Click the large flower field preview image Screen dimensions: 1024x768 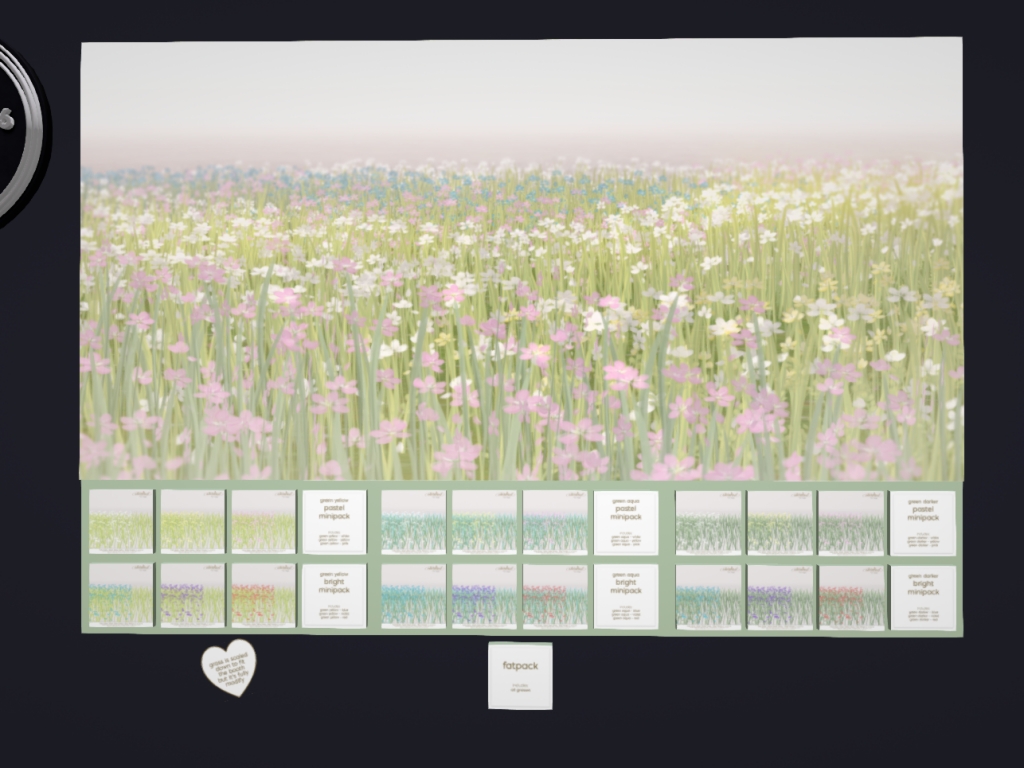point(521,260)
